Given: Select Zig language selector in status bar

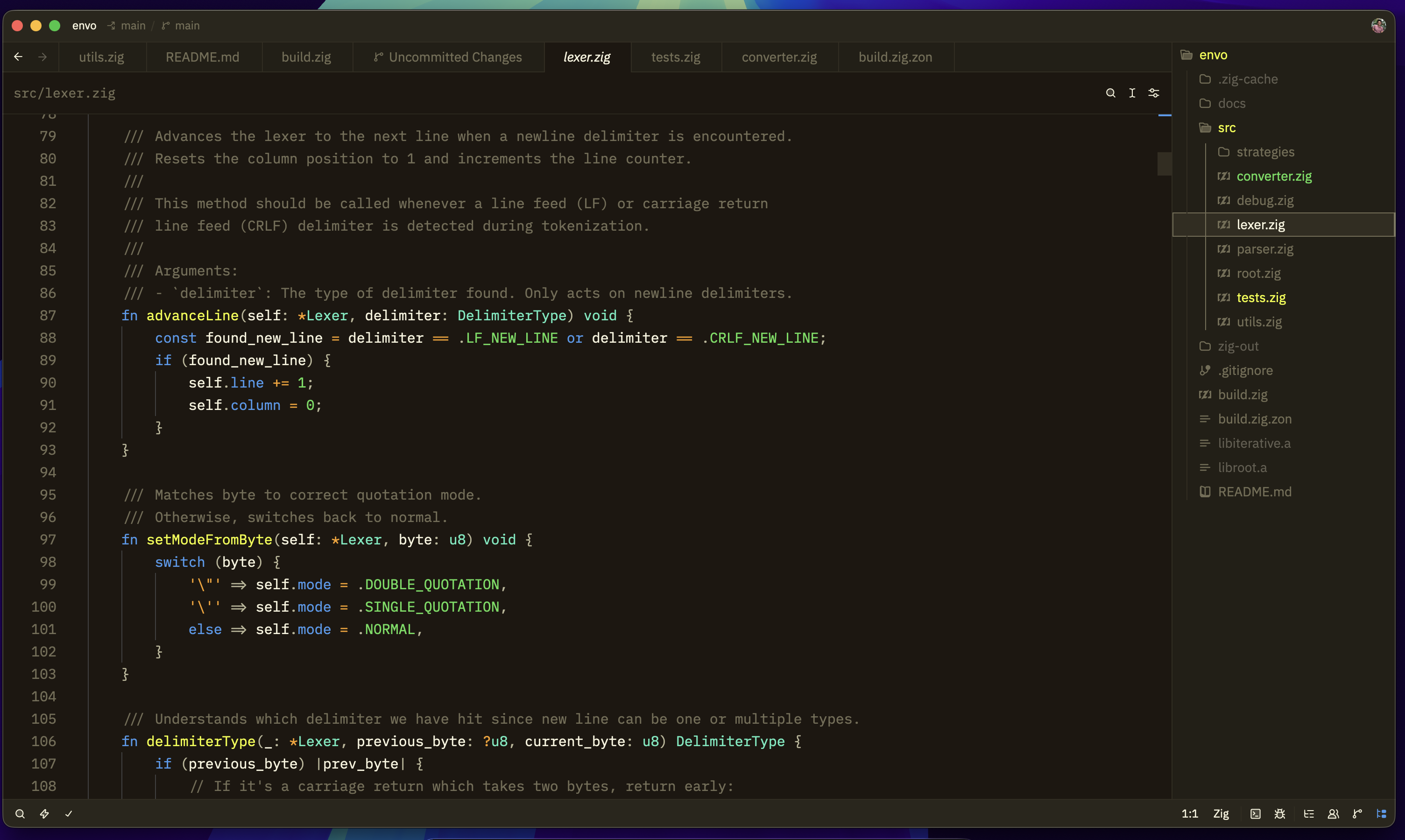Looking at the screenshot, I should (1221, 813).
